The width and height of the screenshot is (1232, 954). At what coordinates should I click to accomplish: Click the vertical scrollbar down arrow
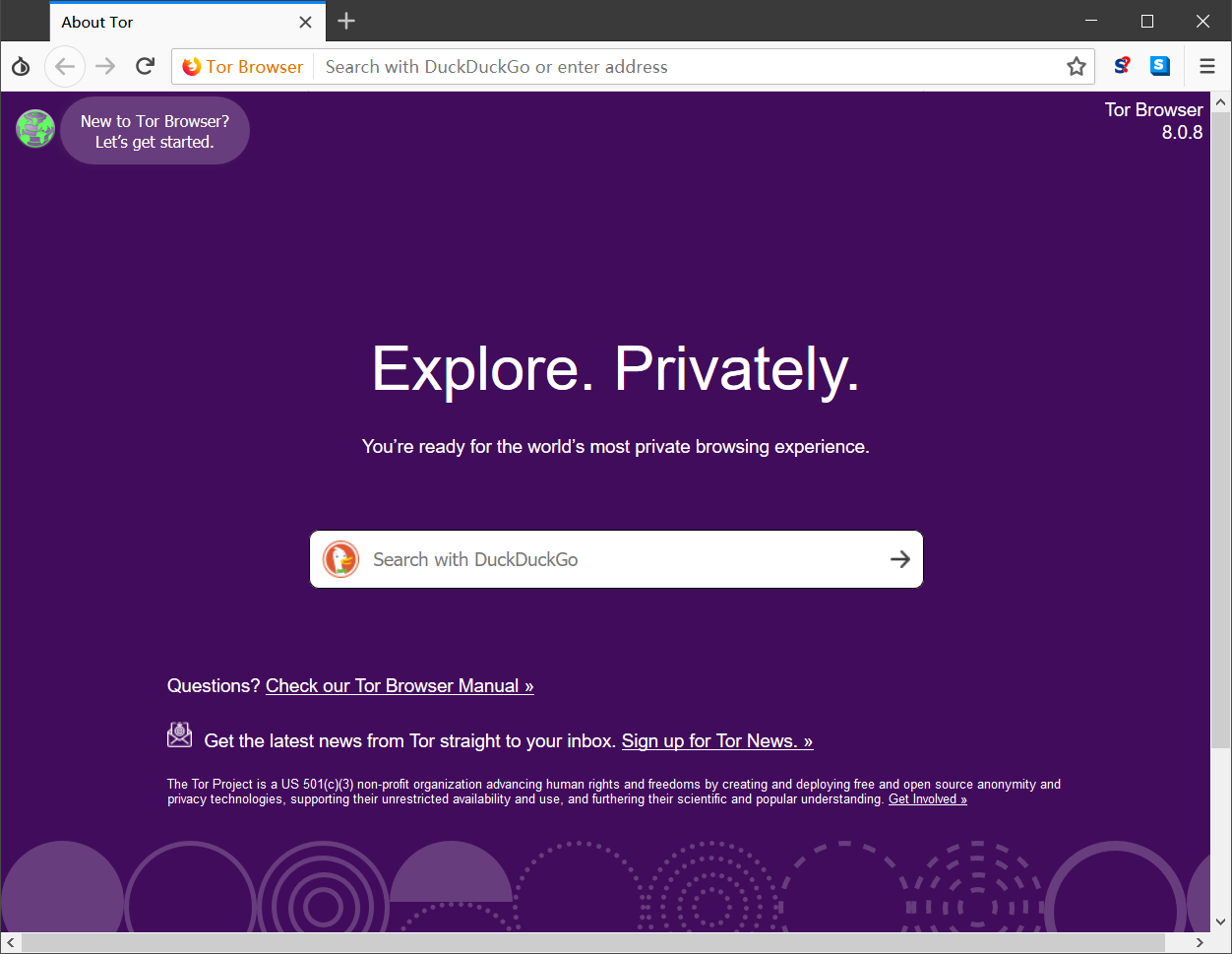tap(1221, 922)
